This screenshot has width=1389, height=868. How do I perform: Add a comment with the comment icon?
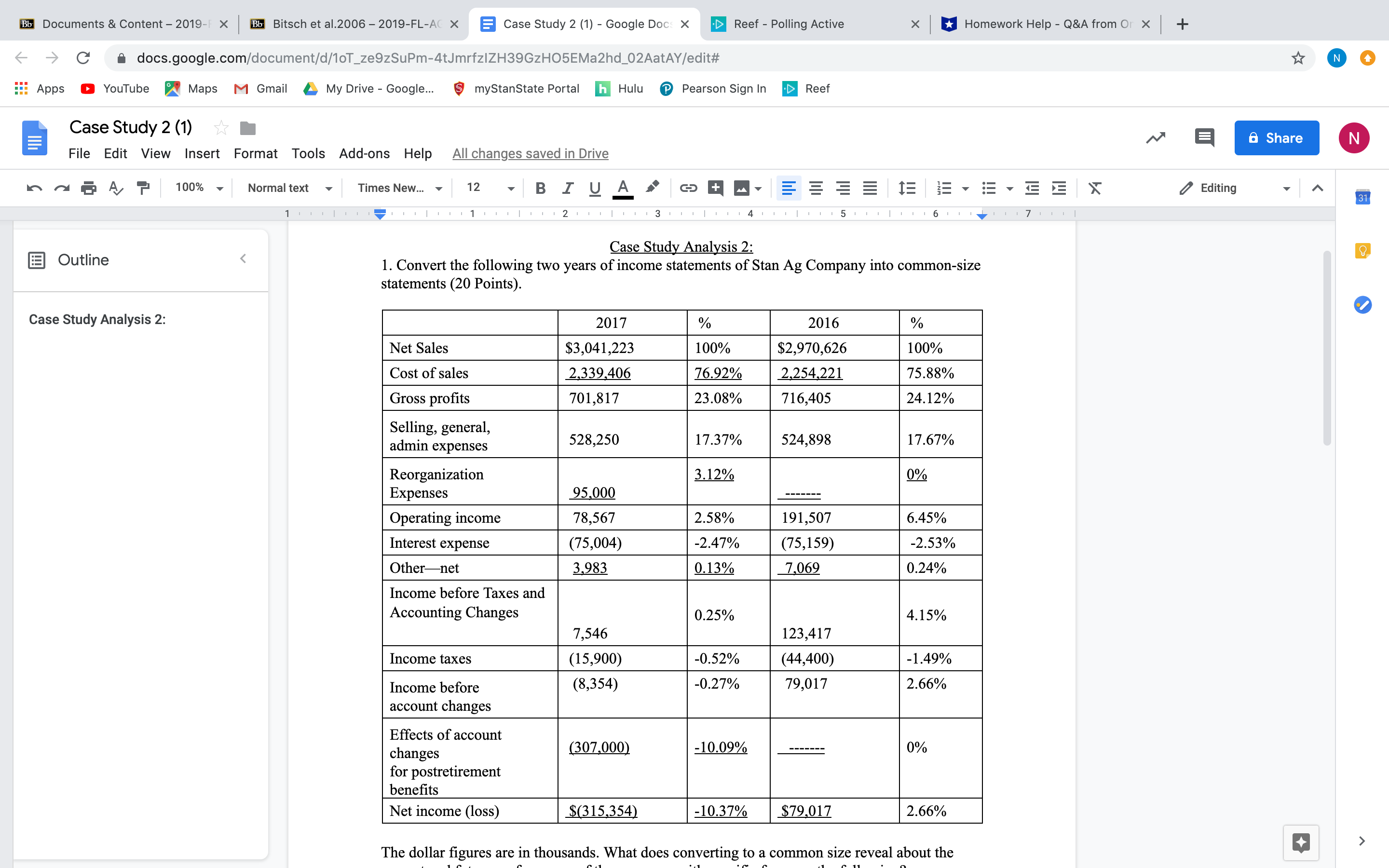pos(715,188)
